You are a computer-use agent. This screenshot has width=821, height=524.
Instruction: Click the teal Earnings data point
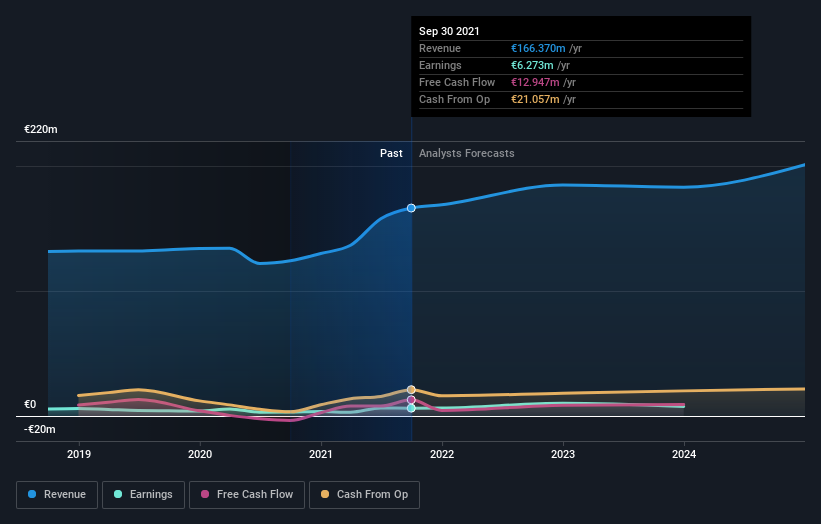[411, 408]
